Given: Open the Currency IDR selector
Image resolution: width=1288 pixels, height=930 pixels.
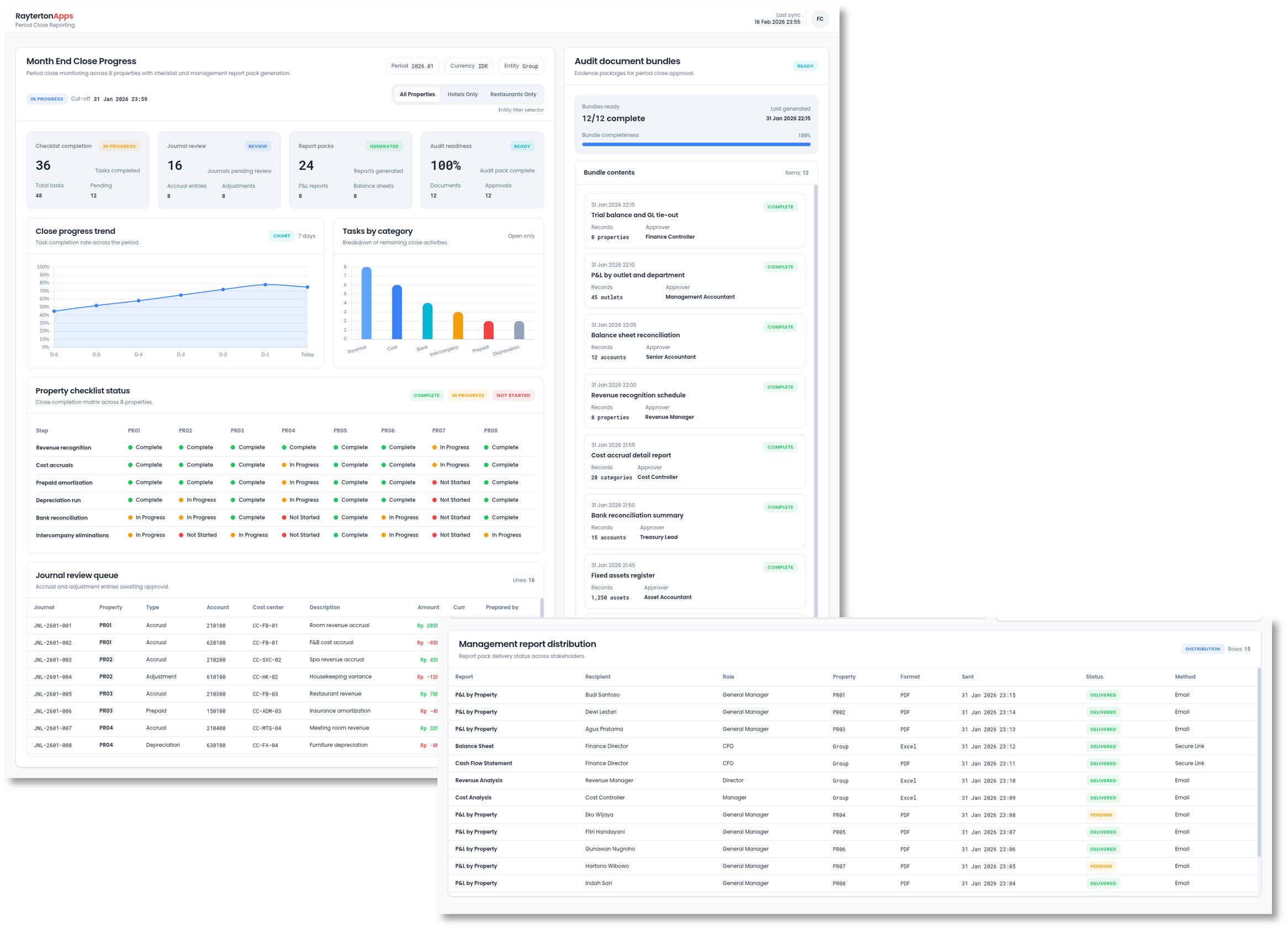Looking at the screenshot, I should [468, 65].
